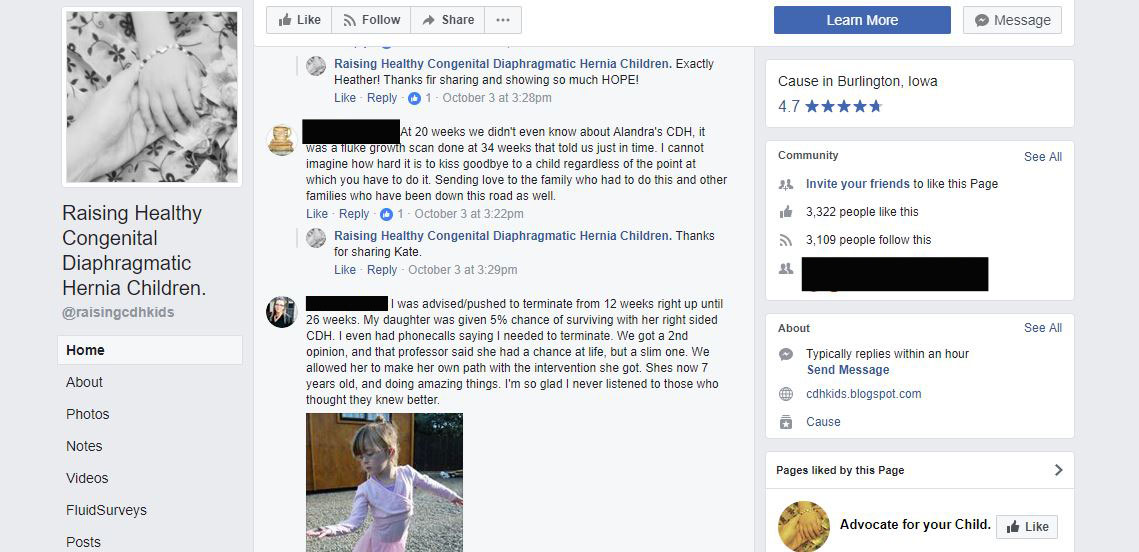This screenshot has width=1139, height=552.
Task: Open See All in Community section
Action: pyautogui.click(x=1042, y=156)
